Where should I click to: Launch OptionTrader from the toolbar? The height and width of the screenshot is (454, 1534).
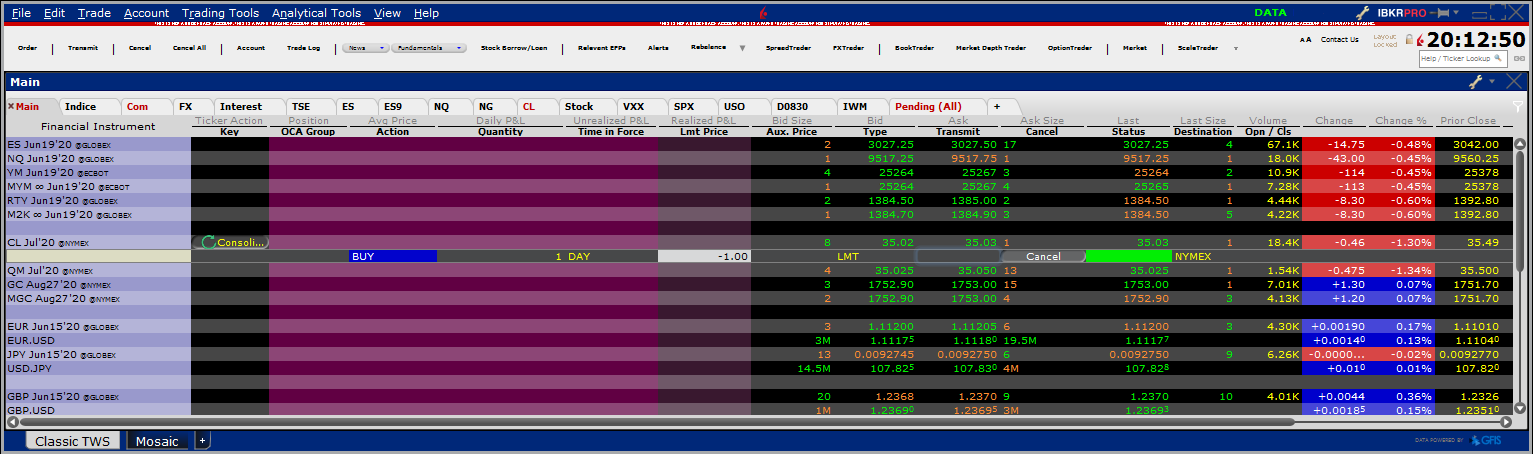click(x=1070, y=48)
